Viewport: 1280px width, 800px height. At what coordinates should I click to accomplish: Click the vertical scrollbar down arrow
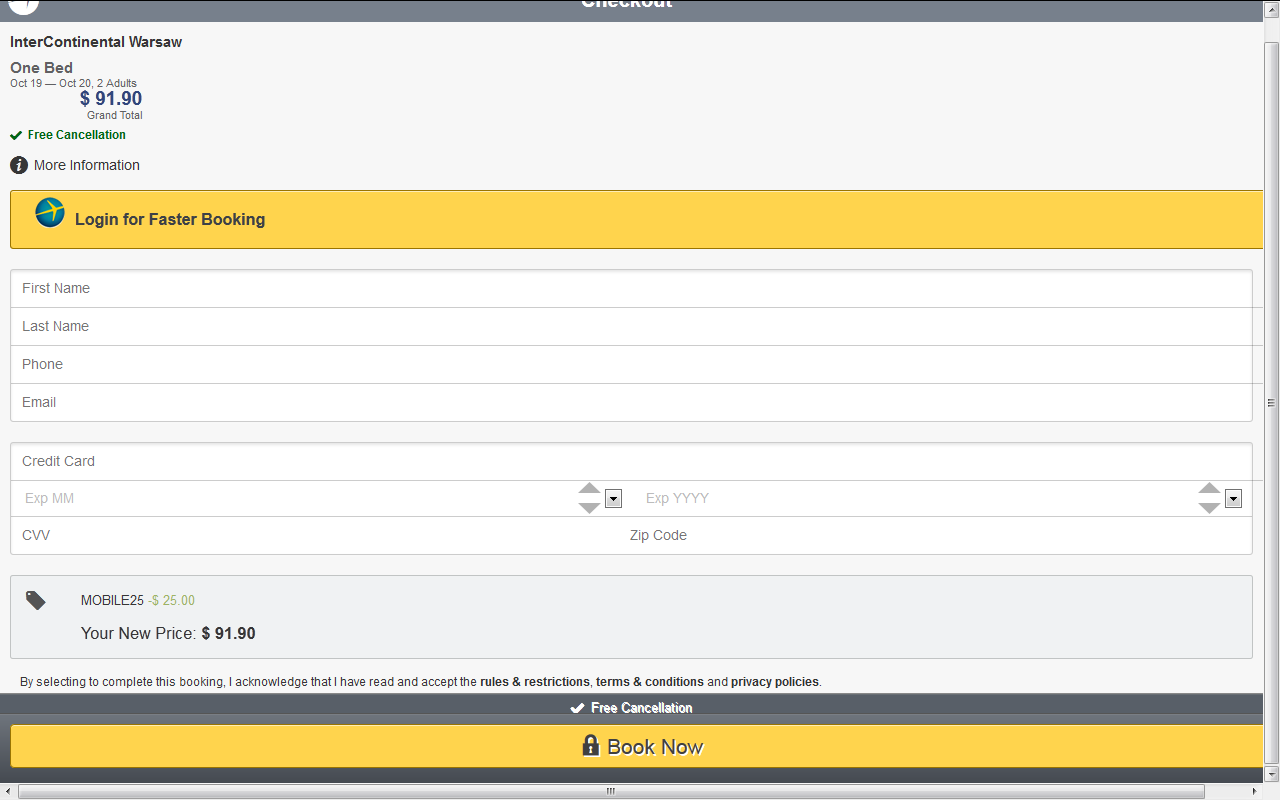[1272, 775]
